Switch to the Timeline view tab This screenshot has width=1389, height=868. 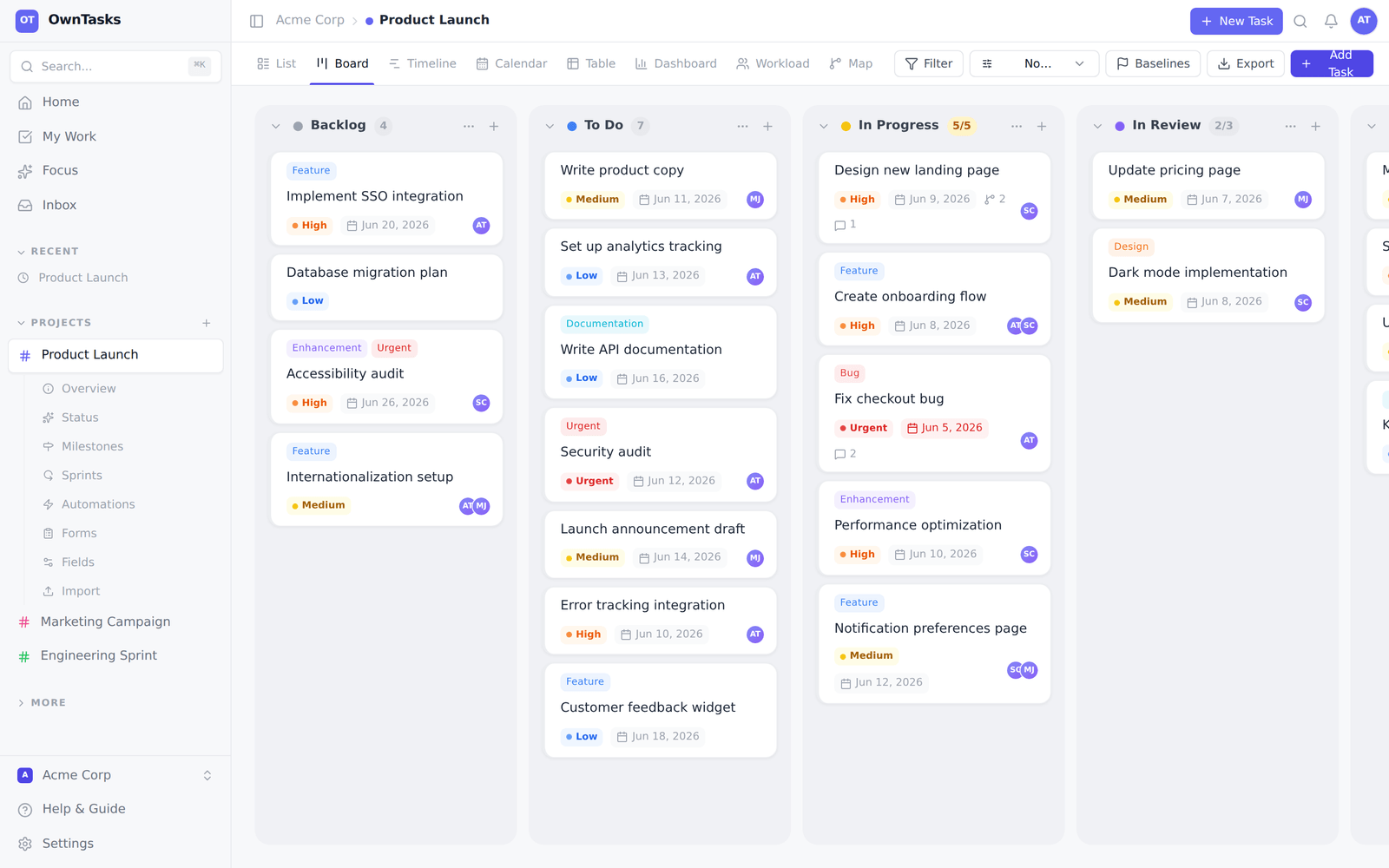click(422, 63)
